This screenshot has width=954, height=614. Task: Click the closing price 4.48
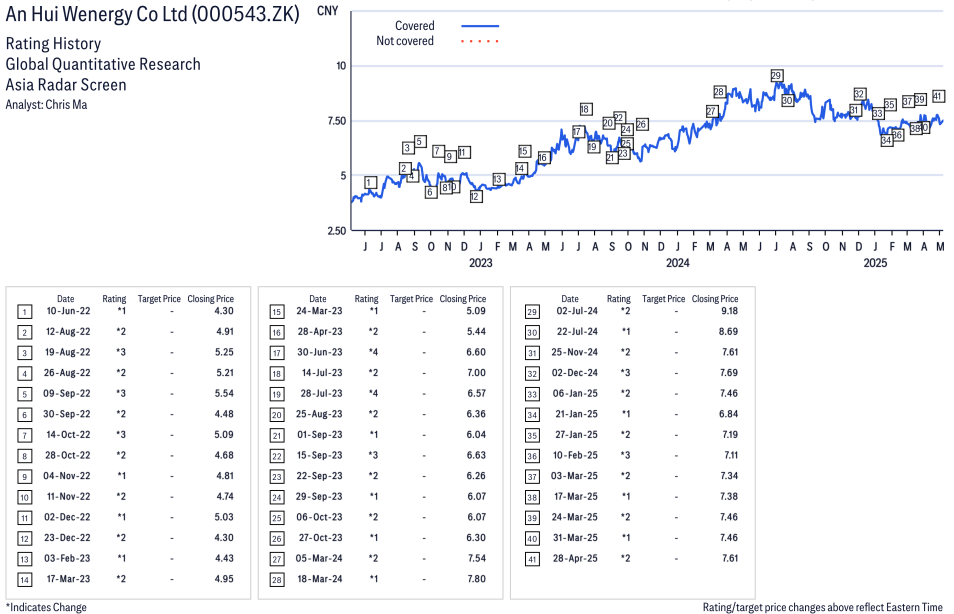tap(224, 414)
